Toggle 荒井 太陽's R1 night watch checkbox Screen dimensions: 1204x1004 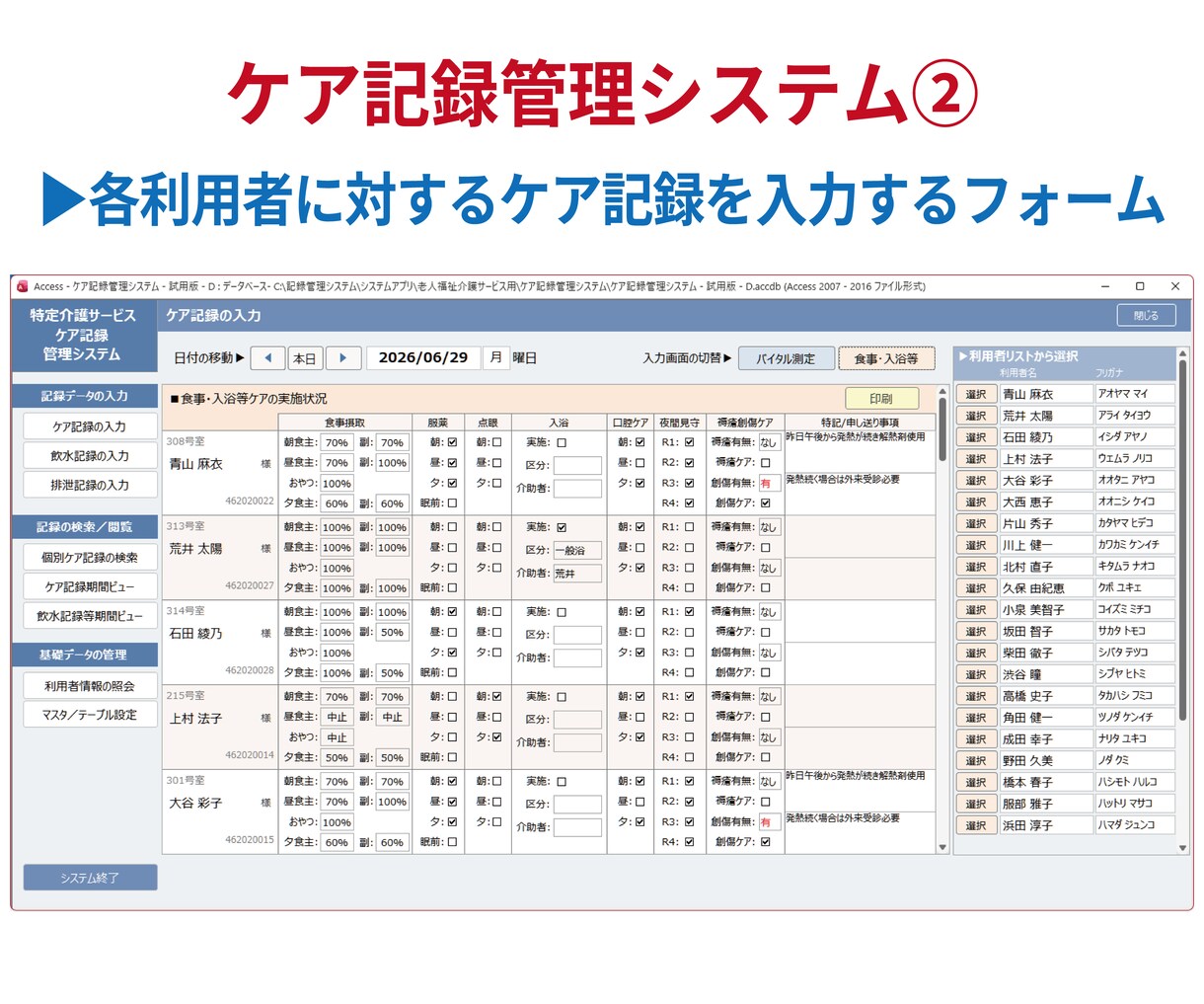(x=689, y=527)
